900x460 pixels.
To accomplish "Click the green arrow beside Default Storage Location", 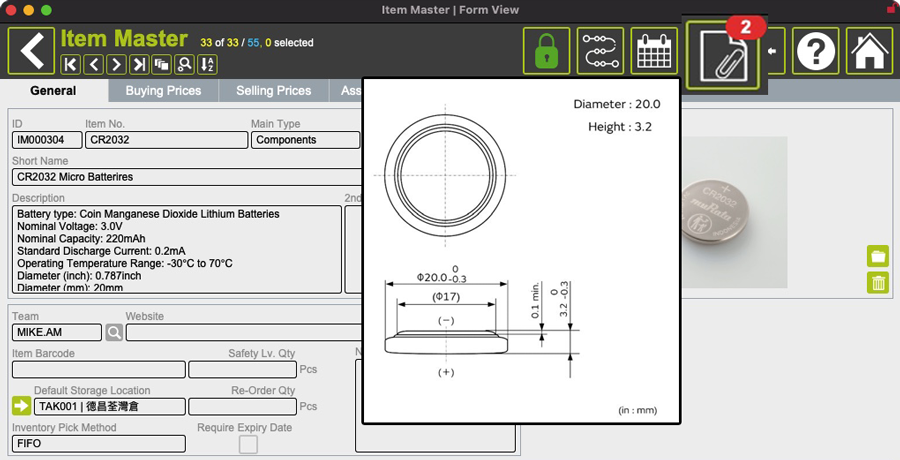I will [x=21, y=406].
